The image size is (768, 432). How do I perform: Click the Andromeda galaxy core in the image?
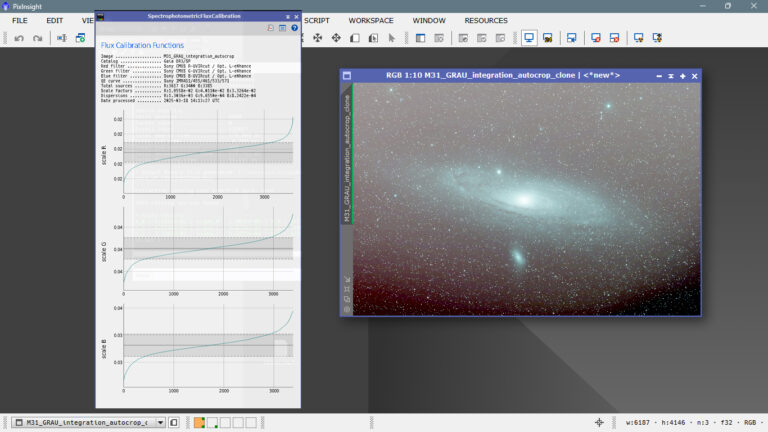(x=525, y=199)
